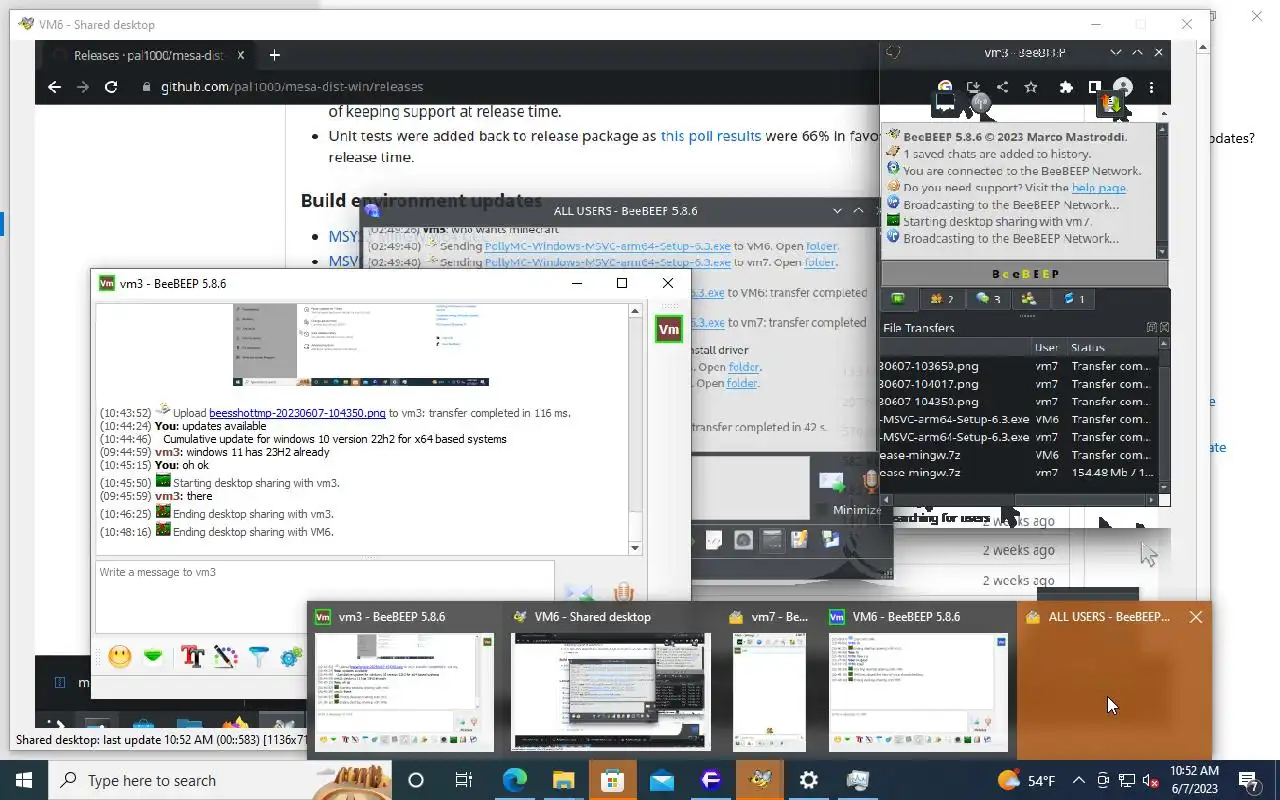Select the chats tab showing 3
Screen dimensions: 1280x800
coord(988,298)
